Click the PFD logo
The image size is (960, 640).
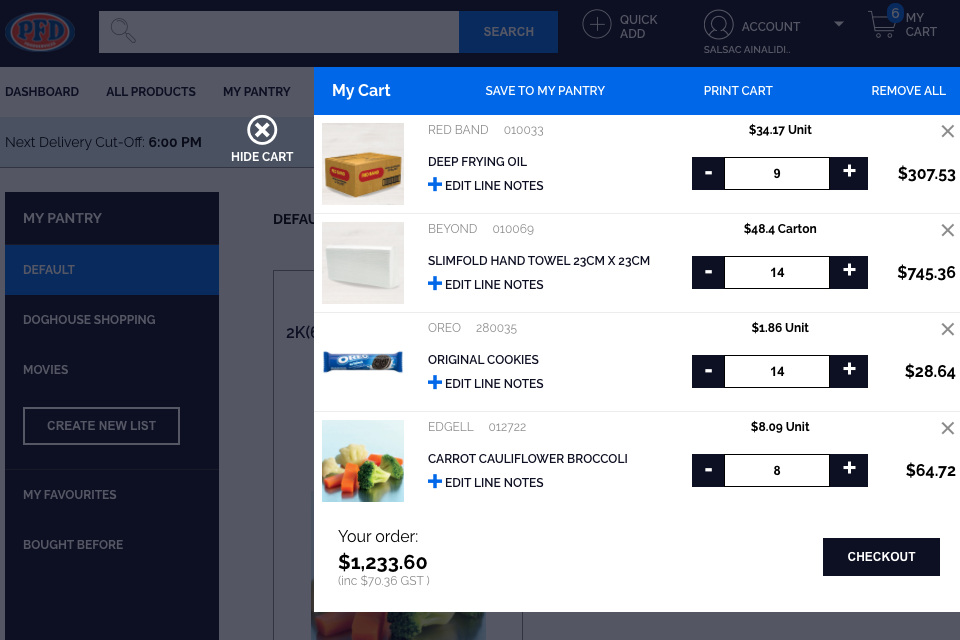click(40, 31)
